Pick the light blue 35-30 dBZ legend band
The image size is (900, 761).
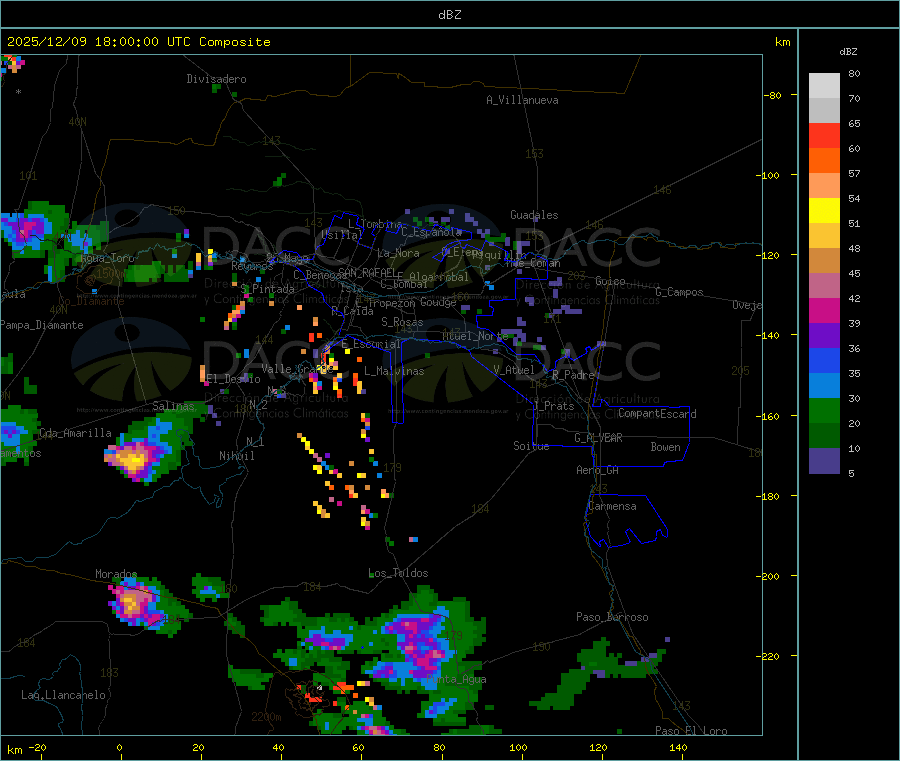(x=824, y=386)
